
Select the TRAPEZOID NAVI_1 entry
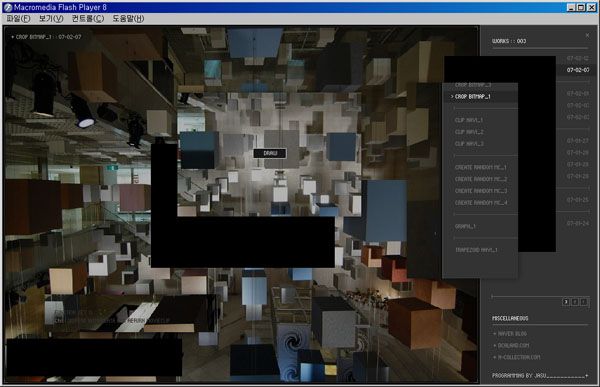coord(476,250)
